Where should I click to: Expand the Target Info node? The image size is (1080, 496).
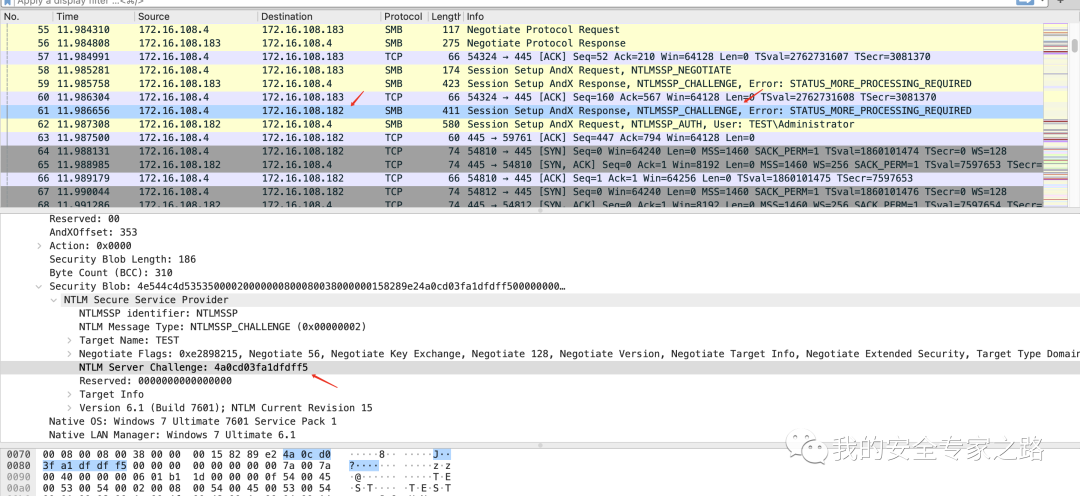tap(70, 395)
